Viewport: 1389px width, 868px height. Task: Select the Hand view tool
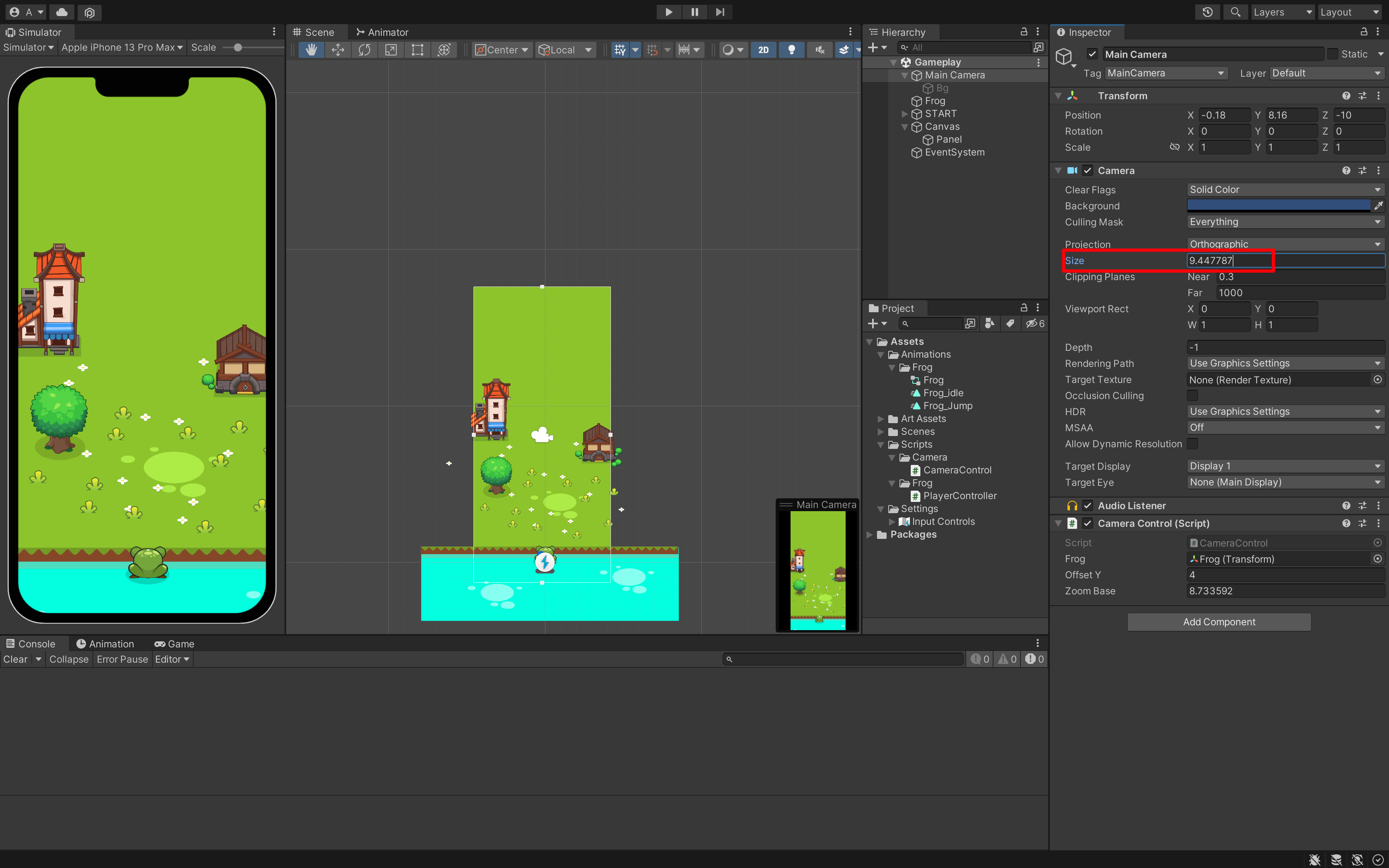[x=311, y=50]
